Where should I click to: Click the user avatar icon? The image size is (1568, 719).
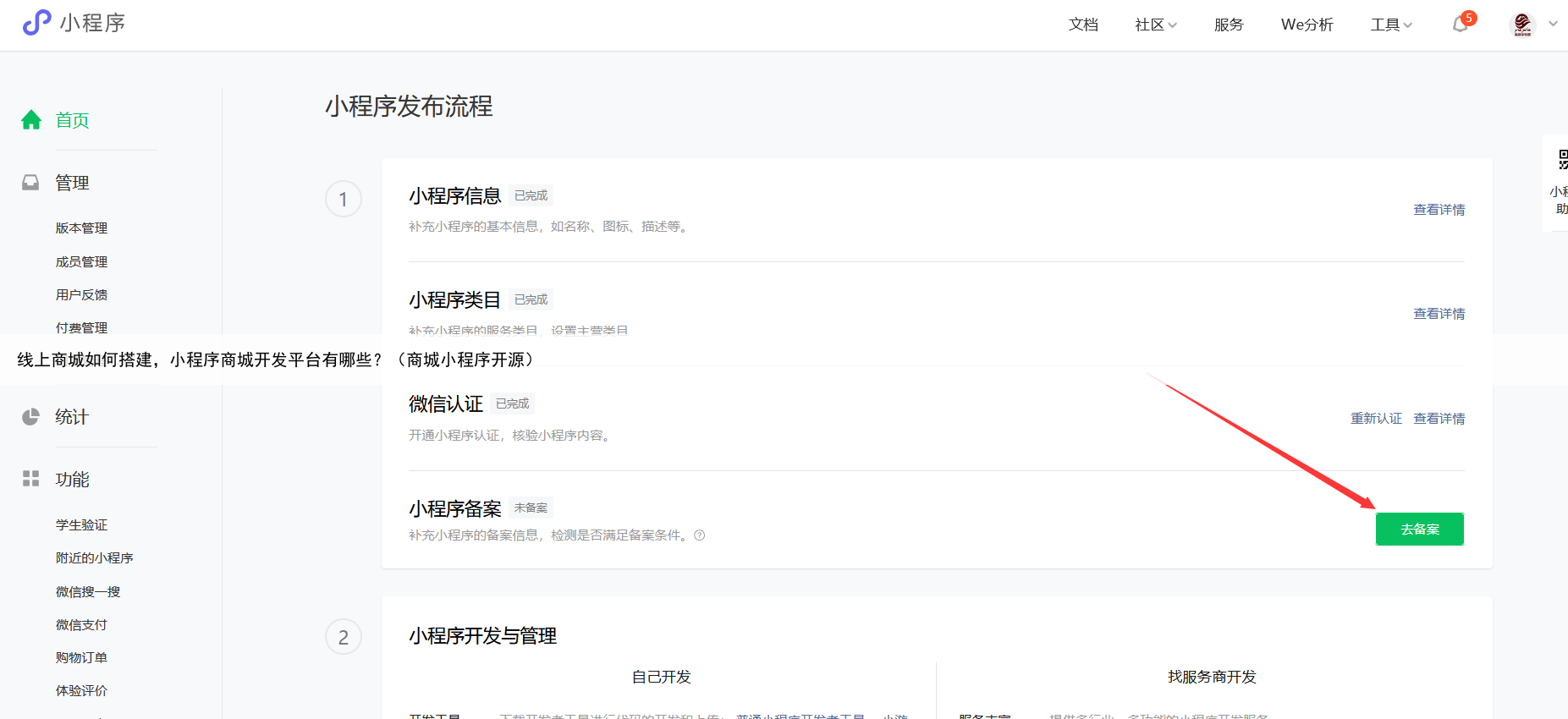pos(1522,25)
